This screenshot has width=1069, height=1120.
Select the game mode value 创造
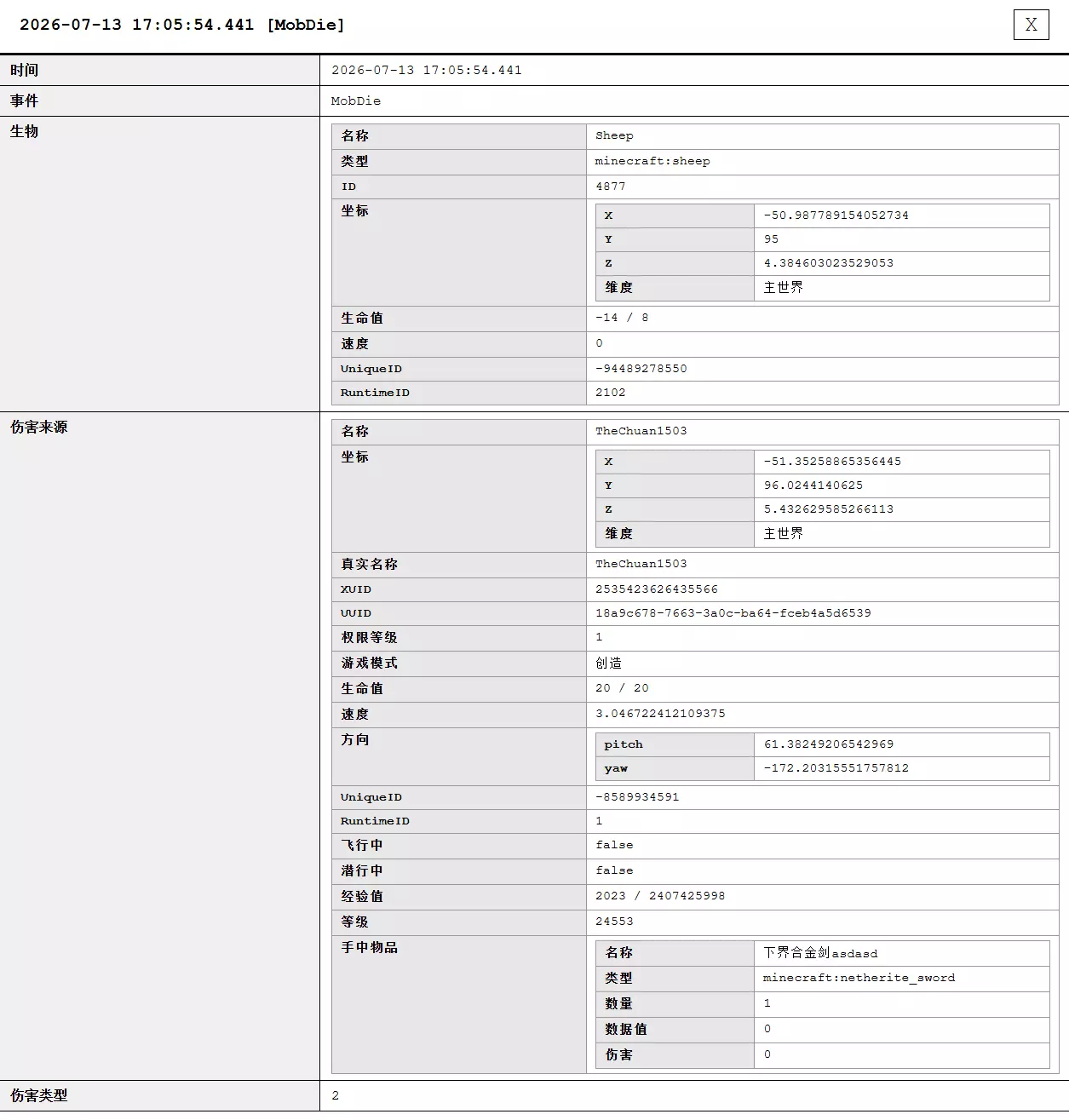tap(609, 663)
